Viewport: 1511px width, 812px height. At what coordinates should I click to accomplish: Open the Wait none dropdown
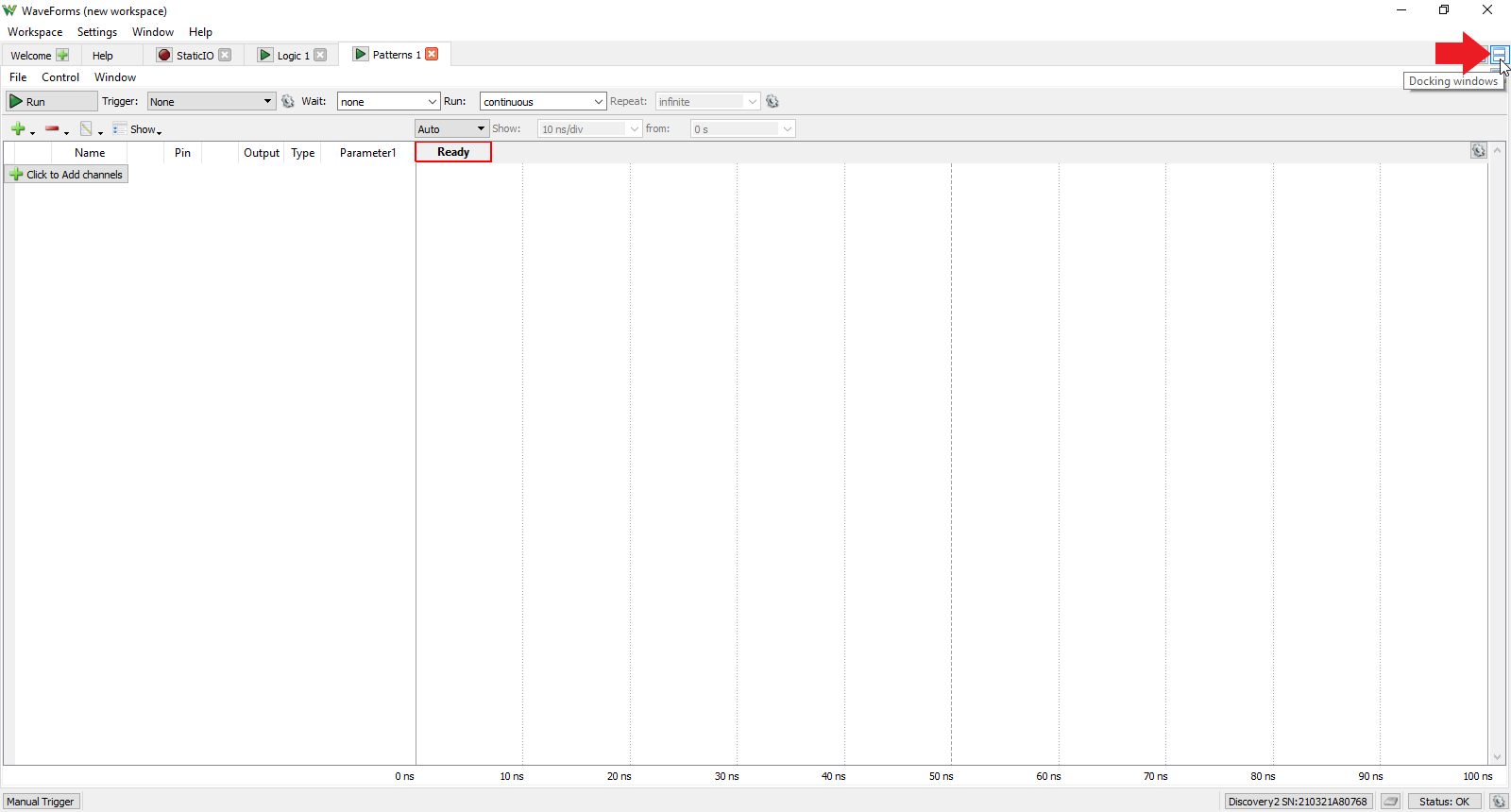[x=388, y=101]
